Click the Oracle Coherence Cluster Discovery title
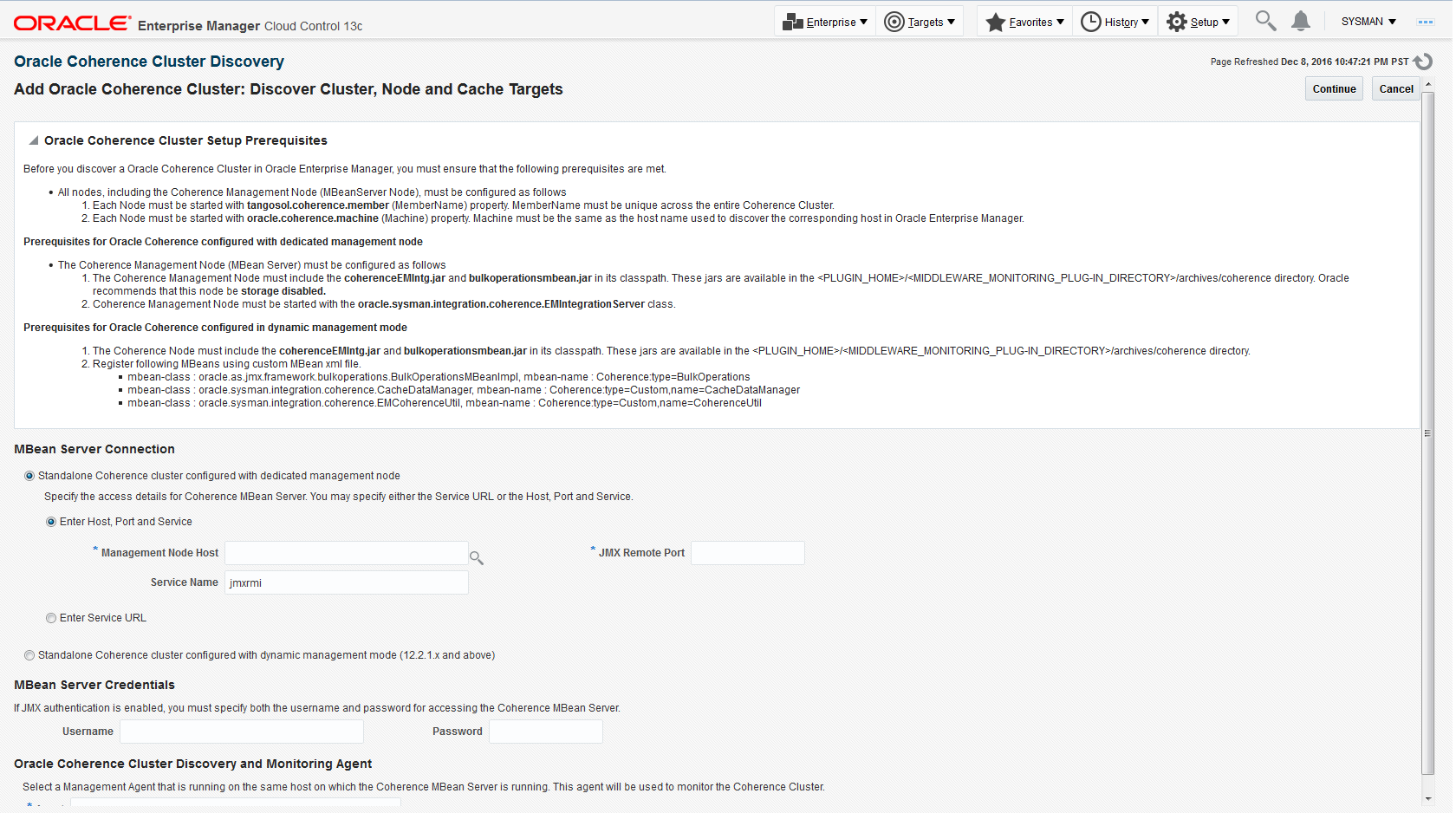The height and width of the screenshot is (813, 1456). coord(149,62)
